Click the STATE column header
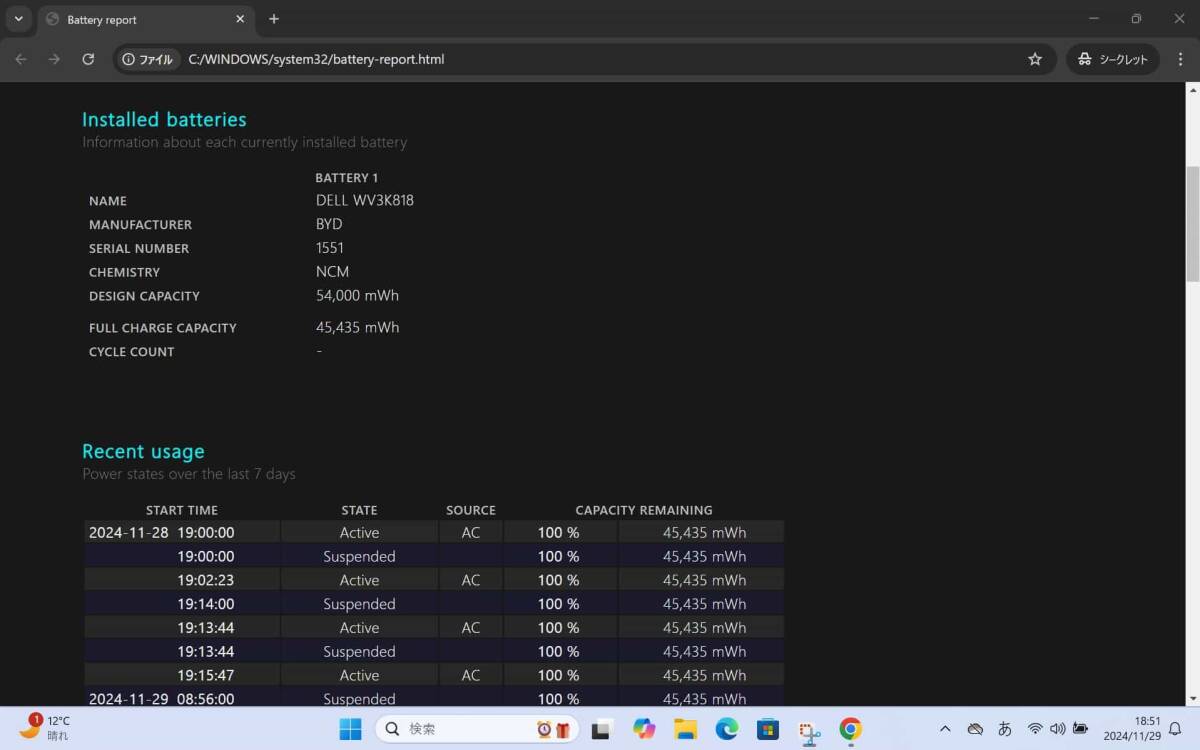The width and height of the screenshot is (1200, 750). click(359, 510)
